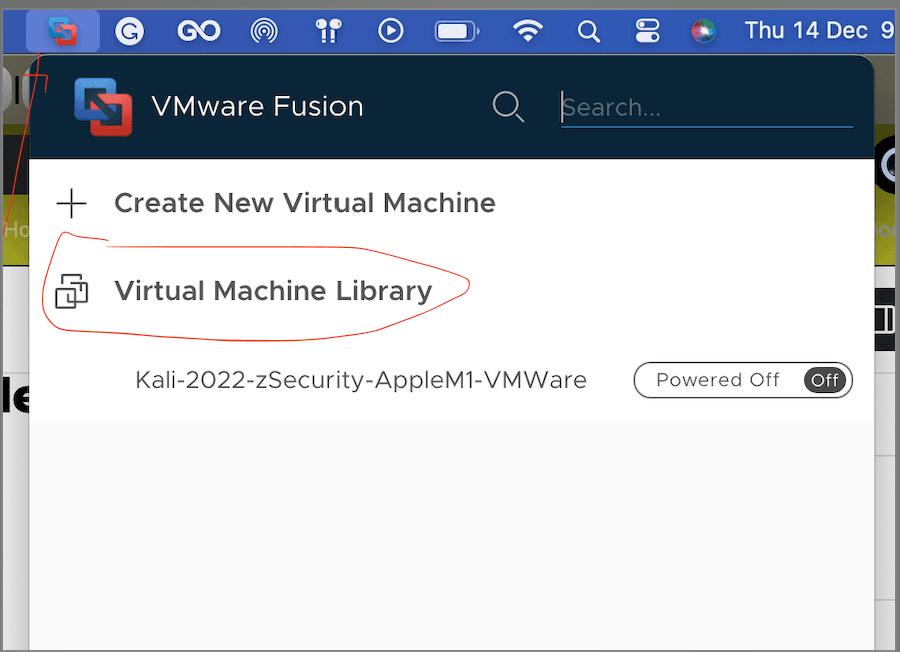
Task: Click the magnifier icon in VMware header
Action: pyautogui.click(x=508, y=107)
